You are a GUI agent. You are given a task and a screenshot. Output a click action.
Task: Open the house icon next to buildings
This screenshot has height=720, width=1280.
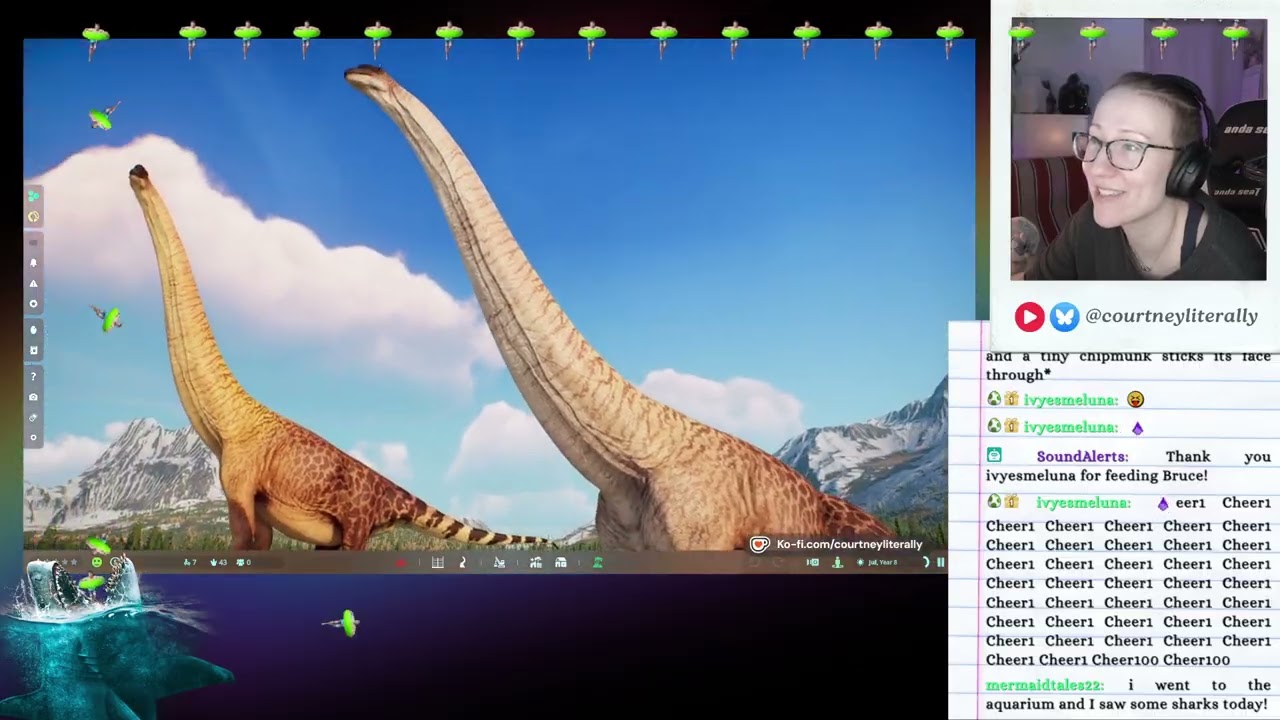pos(561,562)
